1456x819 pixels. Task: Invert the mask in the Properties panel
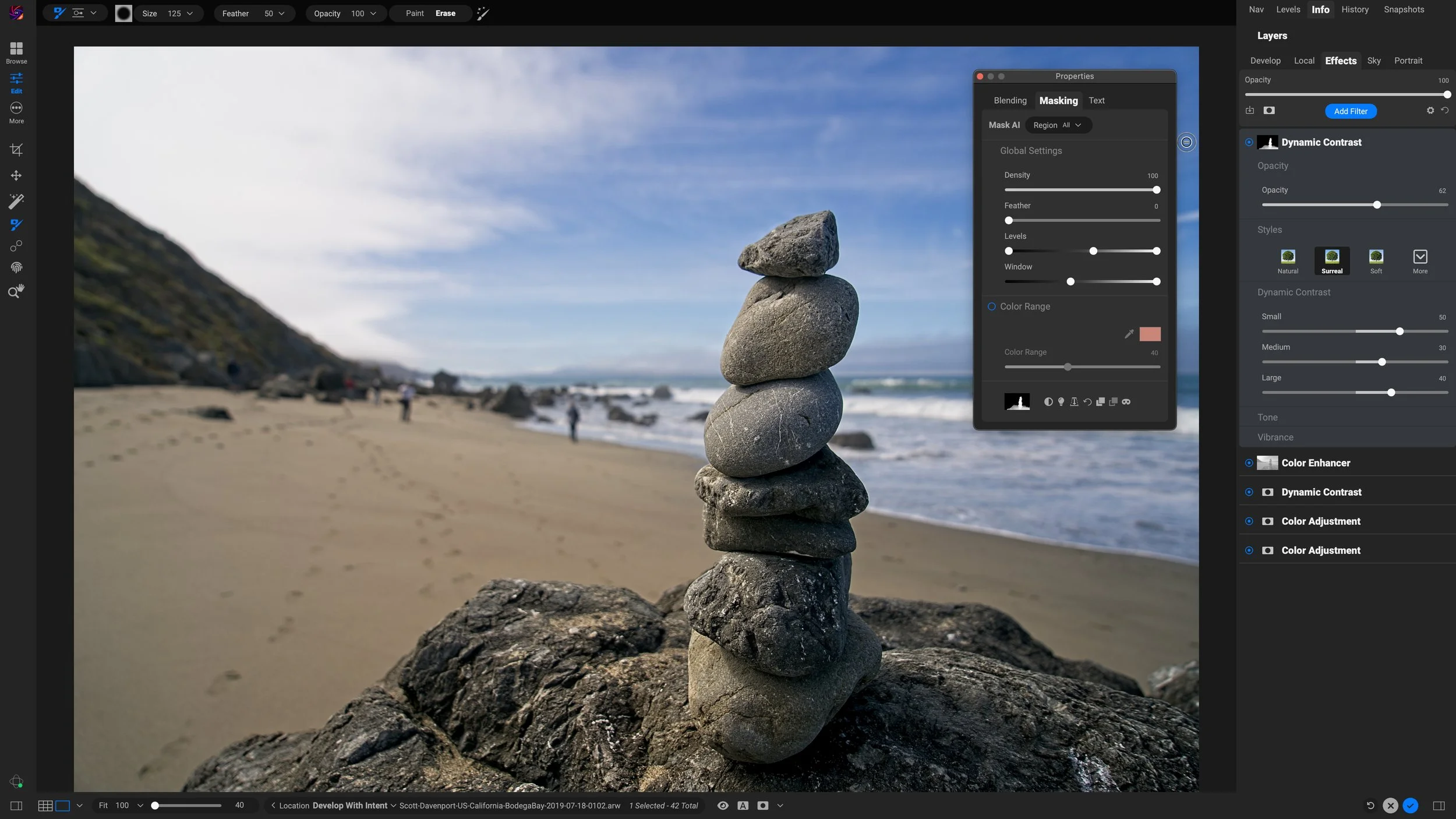click(1048, 401)
